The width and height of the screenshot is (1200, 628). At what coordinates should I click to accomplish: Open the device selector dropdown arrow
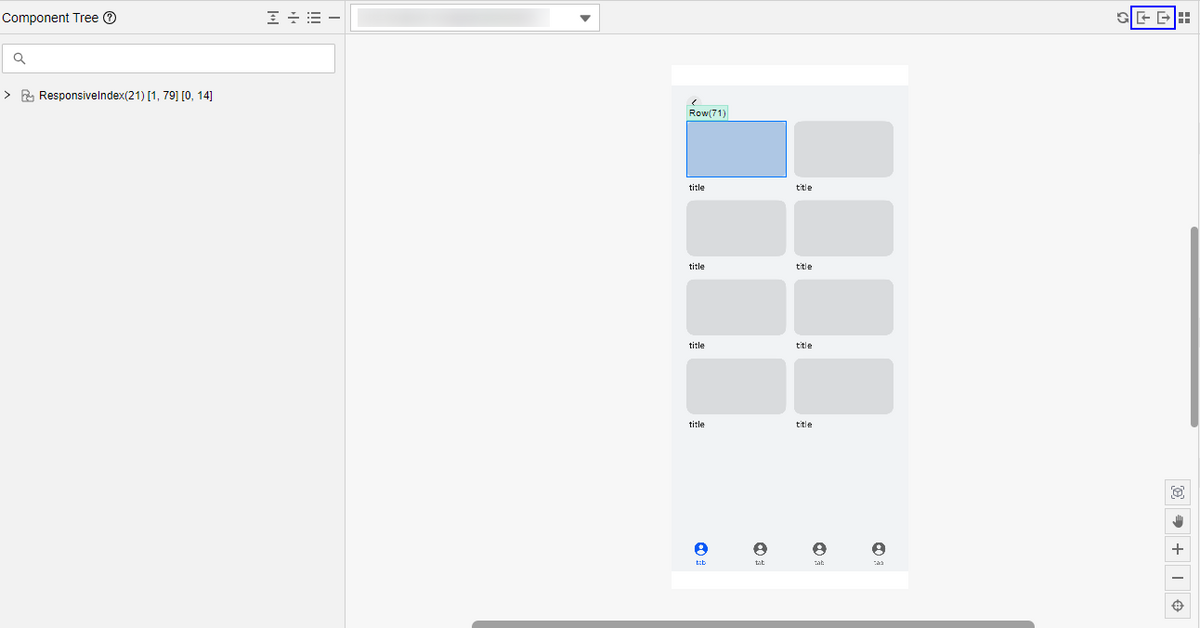pyautogui.click(x=585, y=18)
